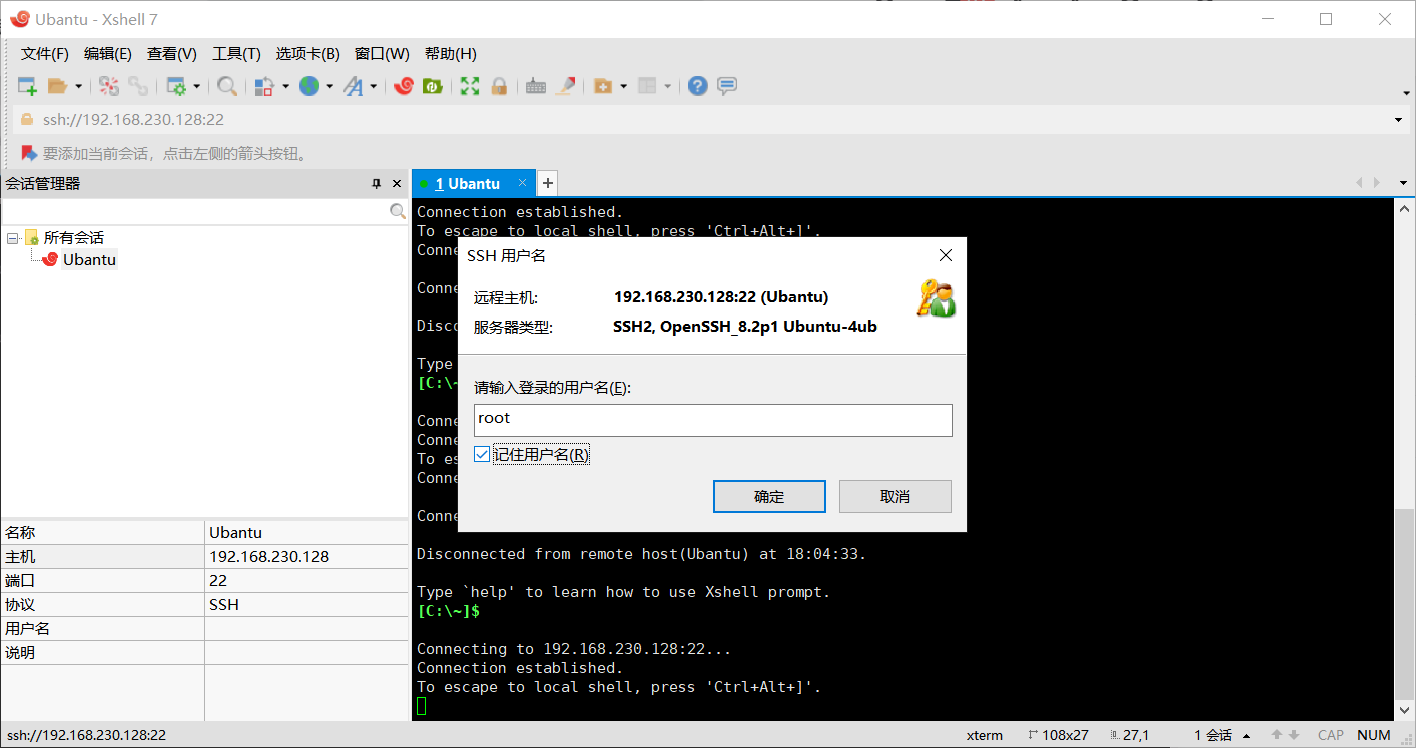Click the 192.168.230.128 host value cell
This screenshot has width=1416, height=748.
tap(306, 557)
